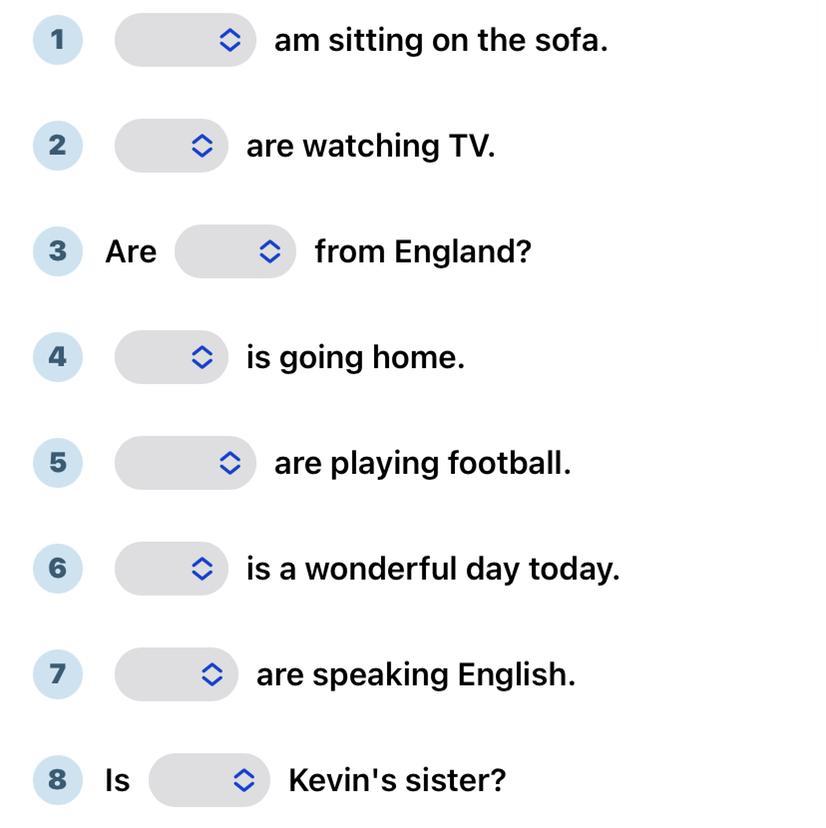This screenshot has height=828, width=826.
Task: Open dropdown before 'is going home'
Action: coord(171,357)
